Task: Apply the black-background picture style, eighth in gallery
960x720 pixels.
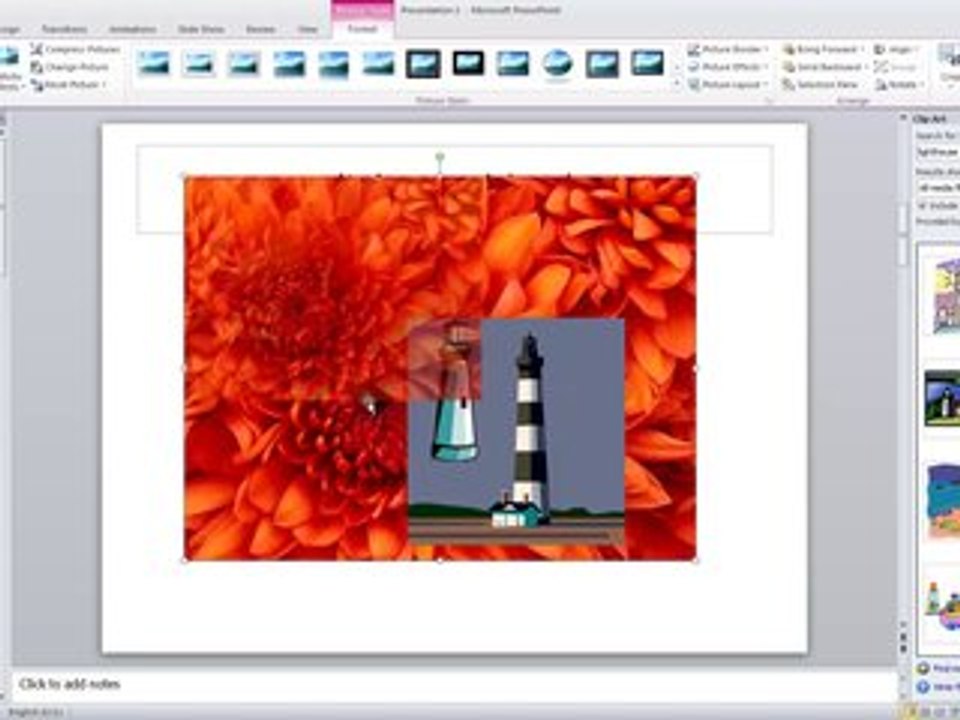Action: 468,63
